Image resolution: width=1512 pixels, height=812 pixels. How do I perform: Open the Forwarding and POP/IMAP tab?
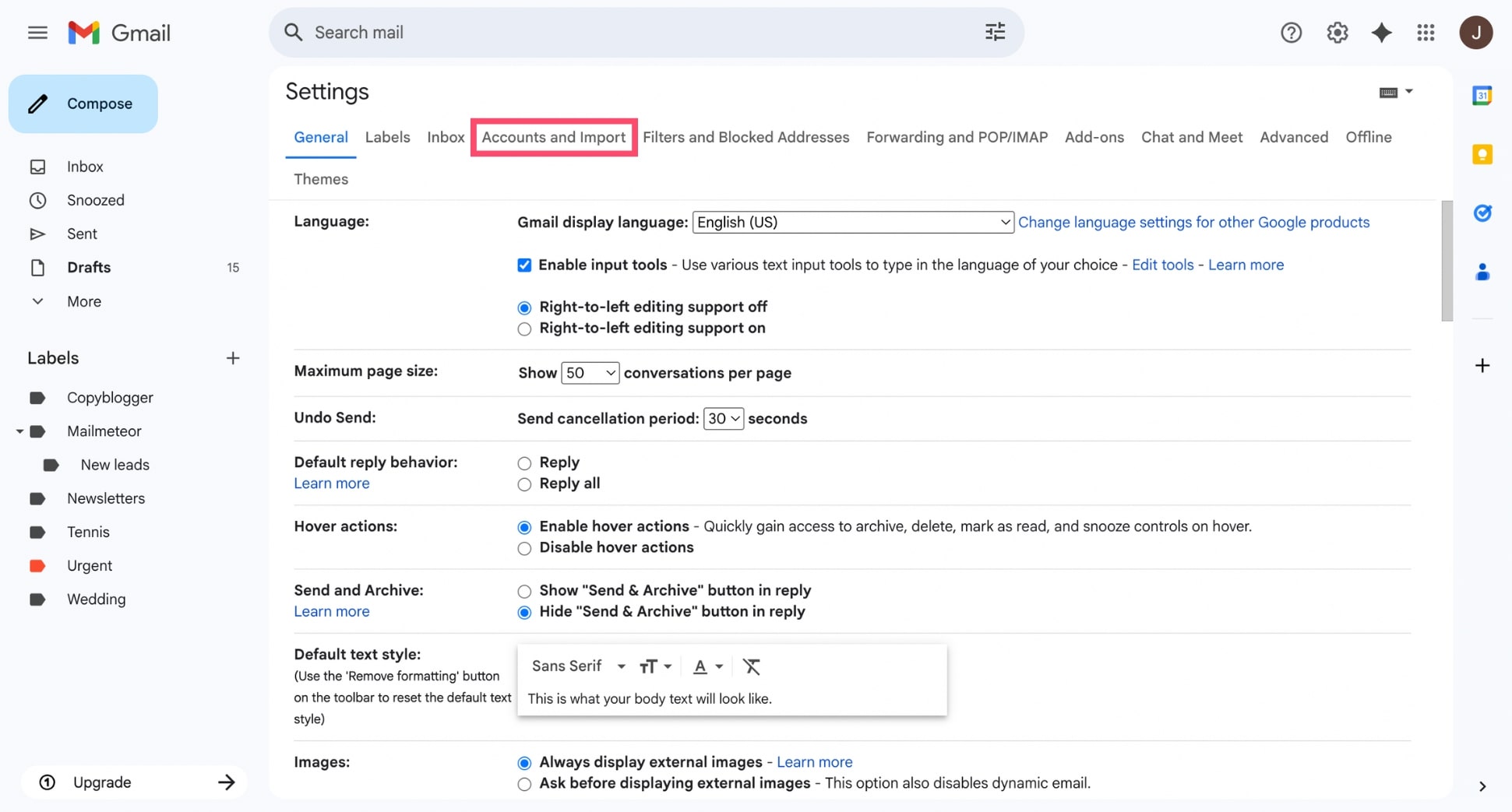[957, 137]
